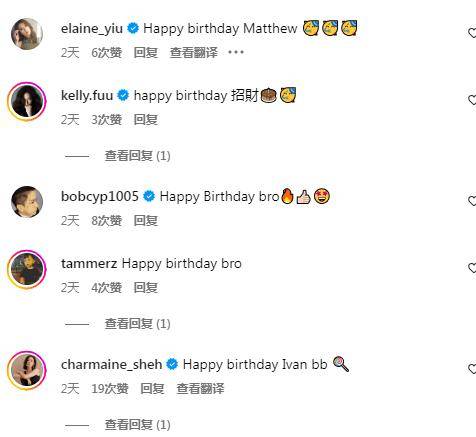The width and height of the screenshot is (476, 437).
Task: Like kelly.fuu's comment with heart icon
Action: [472, 100]
